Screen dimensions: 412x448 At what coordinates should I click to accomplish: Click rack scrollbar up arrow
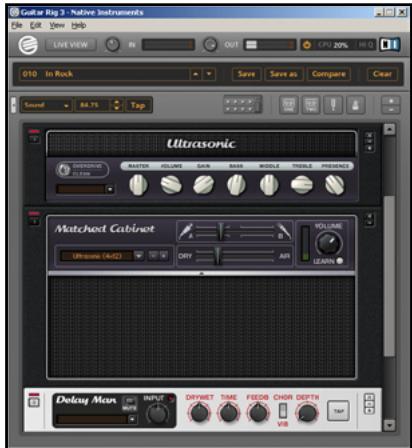point(389,129)
